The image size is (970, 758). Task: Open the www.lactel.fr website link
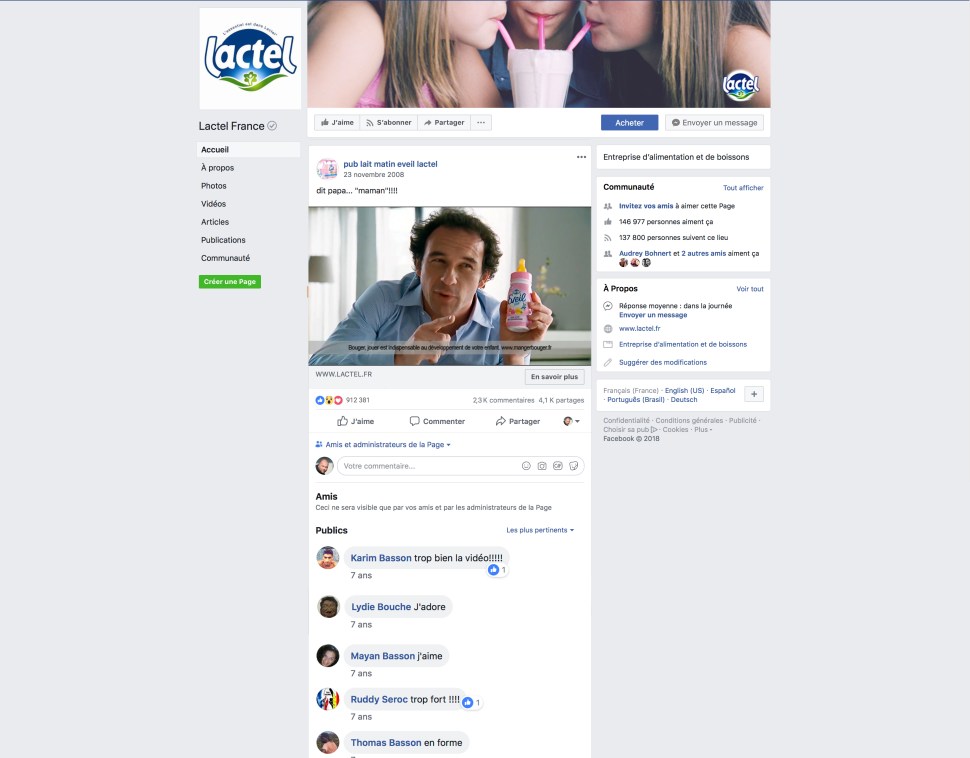pyautogui.click(x=639, y=328)
